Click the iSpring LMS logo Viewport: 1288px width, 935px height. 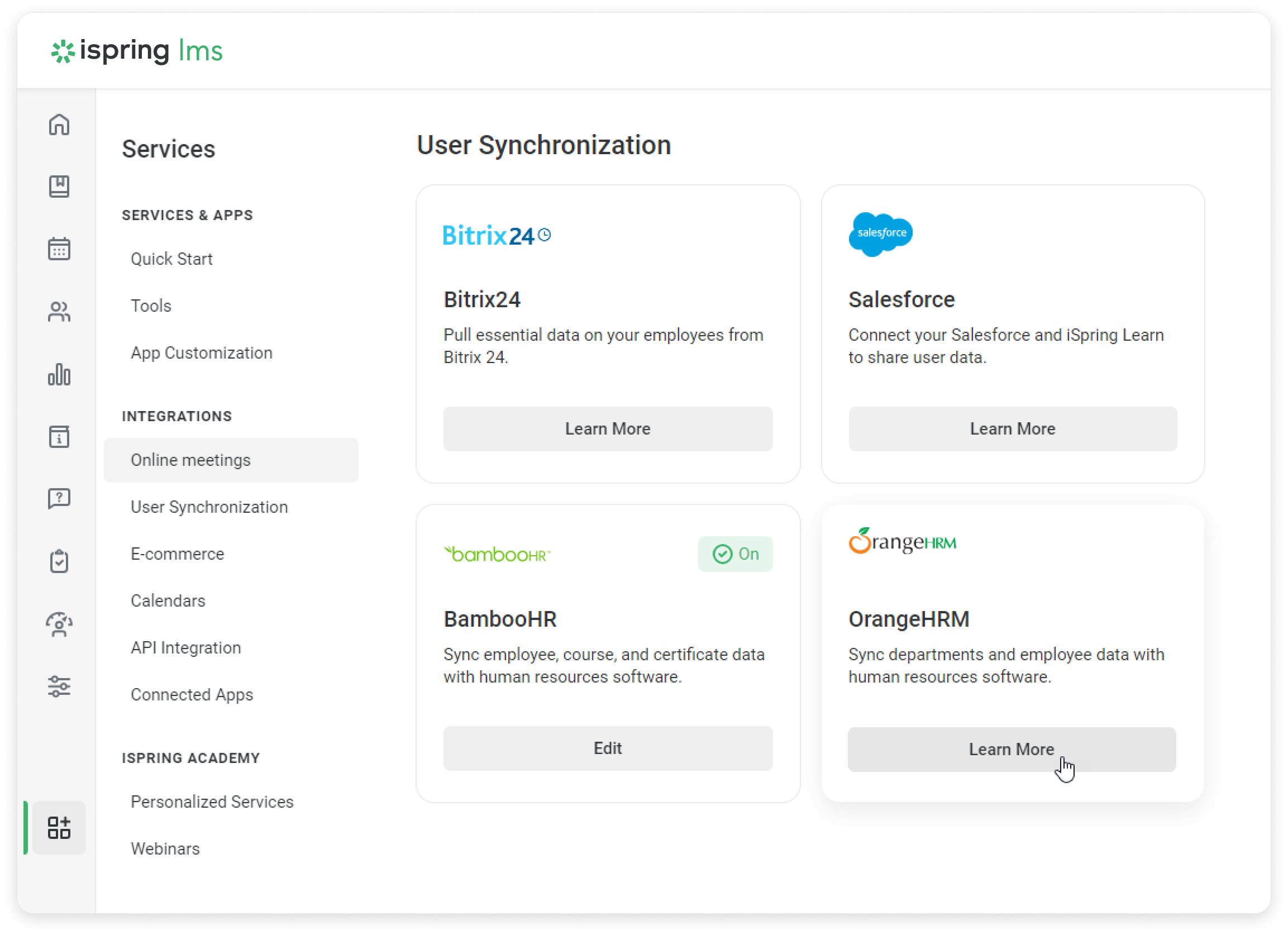137,51
